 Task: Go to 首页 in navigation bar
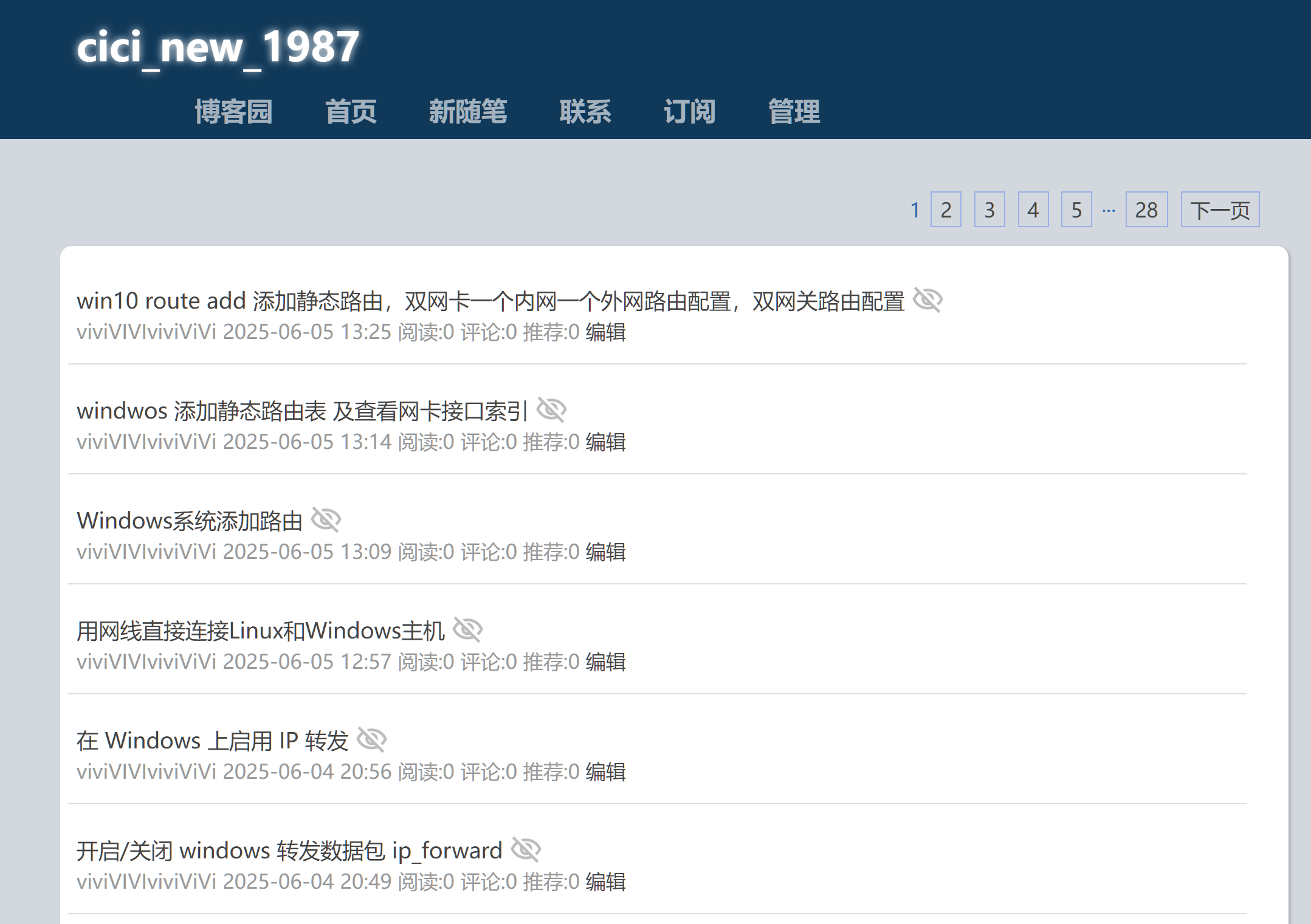pyautogui.click(x=351, y=112)
